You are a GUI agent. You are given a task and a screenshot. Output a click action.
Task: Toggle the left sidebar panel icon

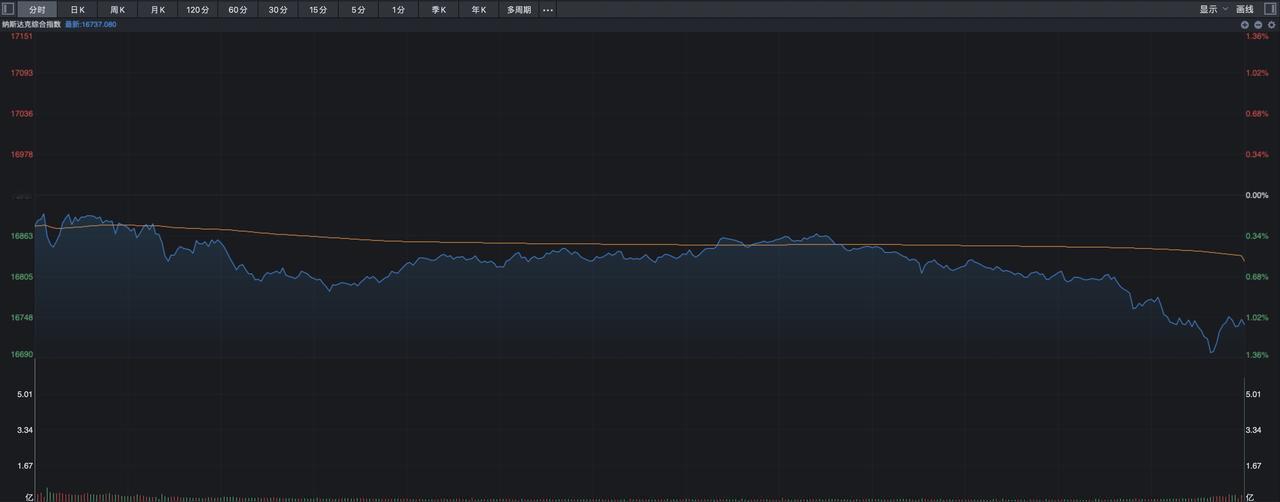pos(7,9)
